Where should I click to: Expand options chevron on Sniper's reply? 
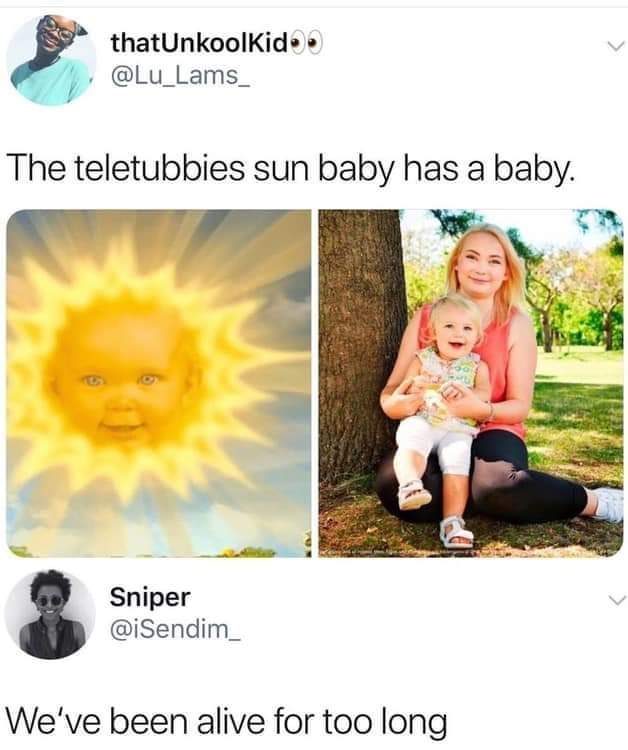click(x=616, y=599)
